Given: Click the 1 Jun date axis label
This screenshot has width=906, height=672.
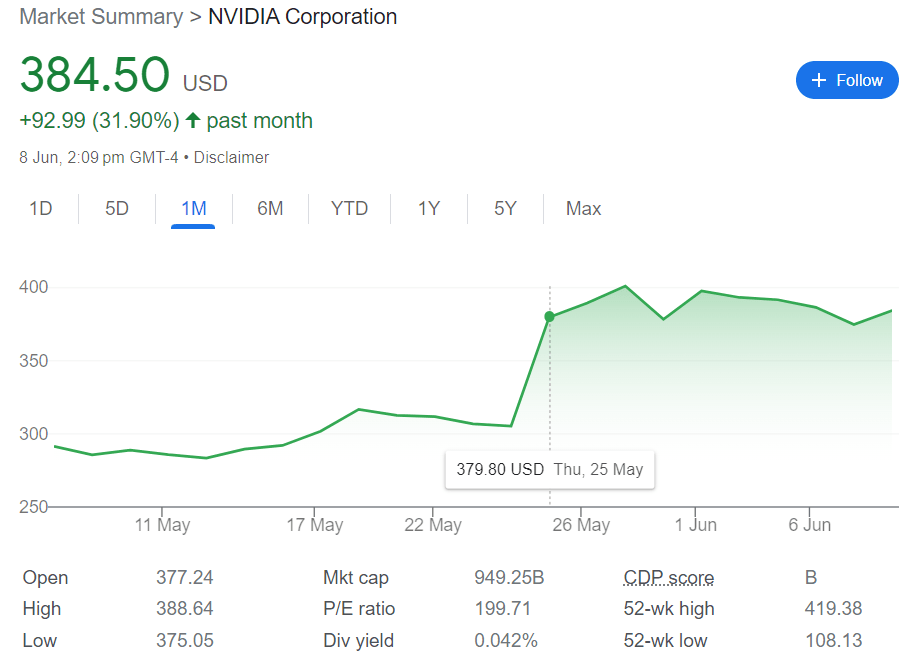Looking at the screenshot, I should click(x=695, y=524).
